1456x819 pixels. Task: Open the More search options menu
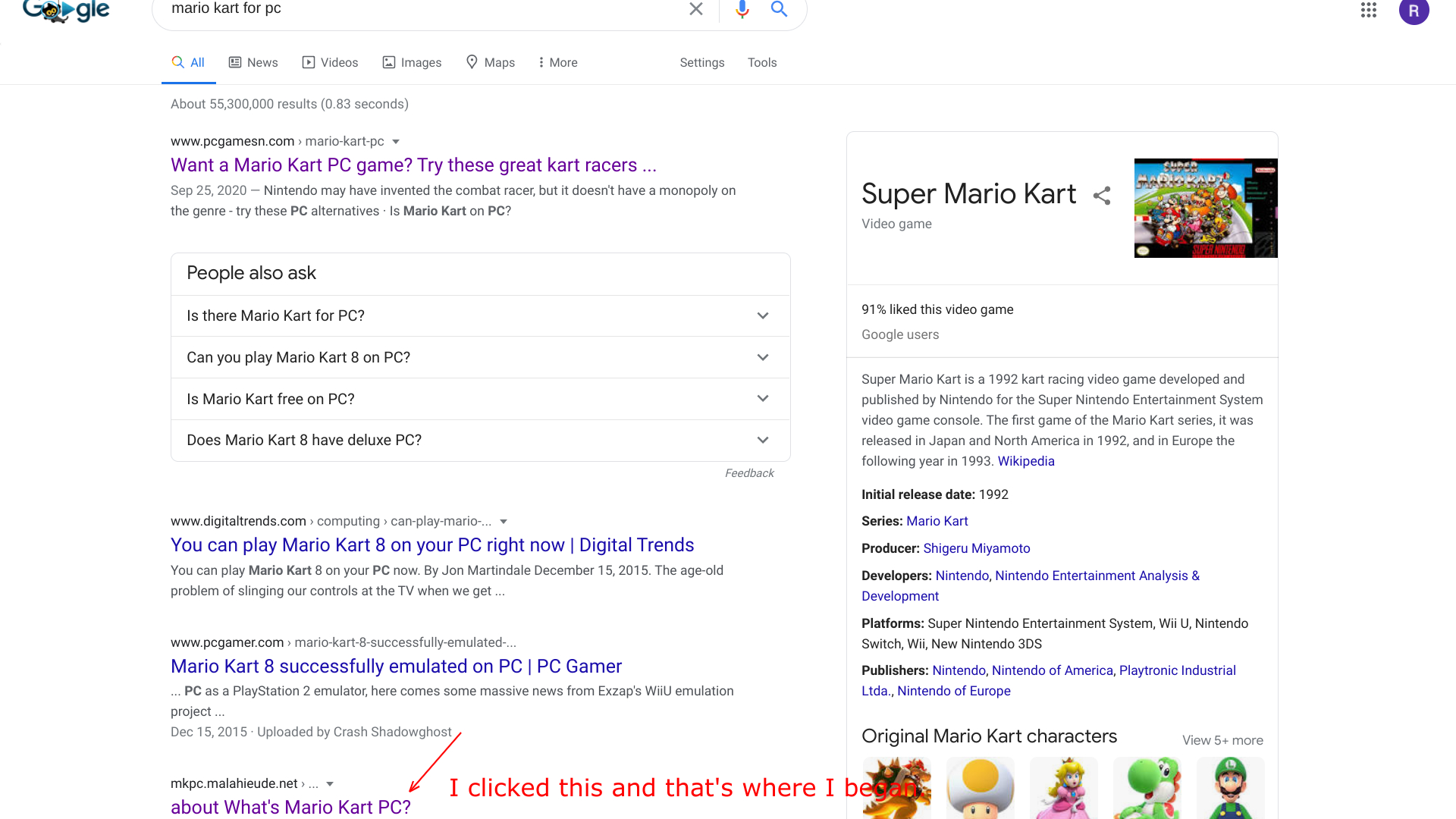[557, 62]
